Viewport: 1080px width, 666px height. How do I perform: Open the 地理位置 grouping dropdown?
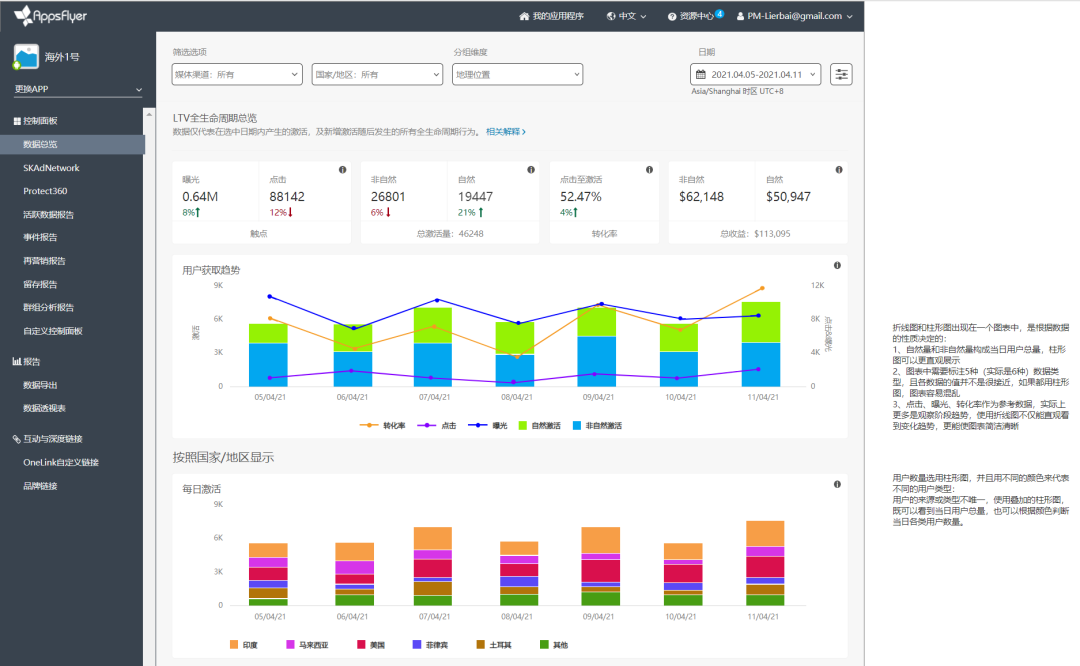pos(517,74)
